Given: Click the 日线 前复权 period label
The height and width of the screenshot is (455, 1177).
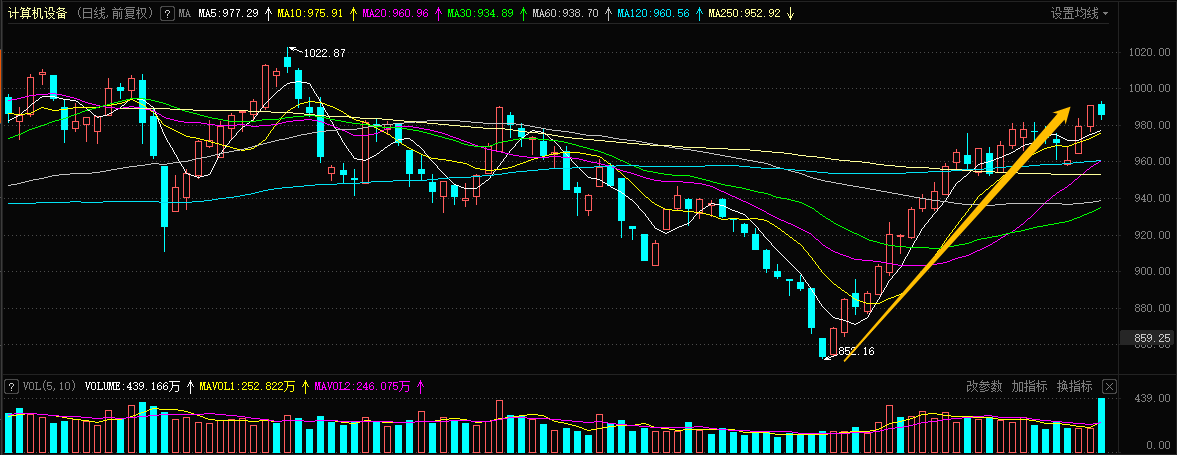Looking at the screenshot, I should [x=114, y=14].
